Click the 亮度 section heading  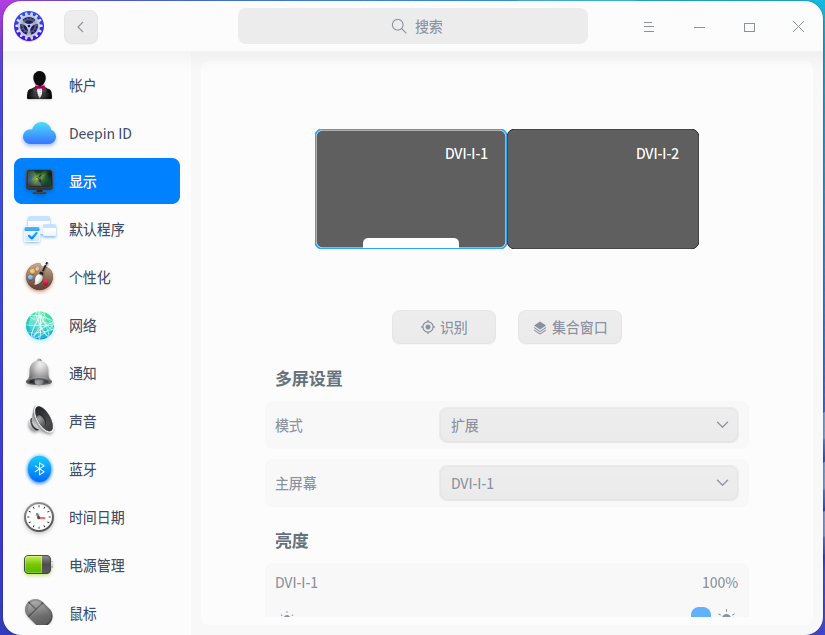pyautogui.click(x=291, y=541)
